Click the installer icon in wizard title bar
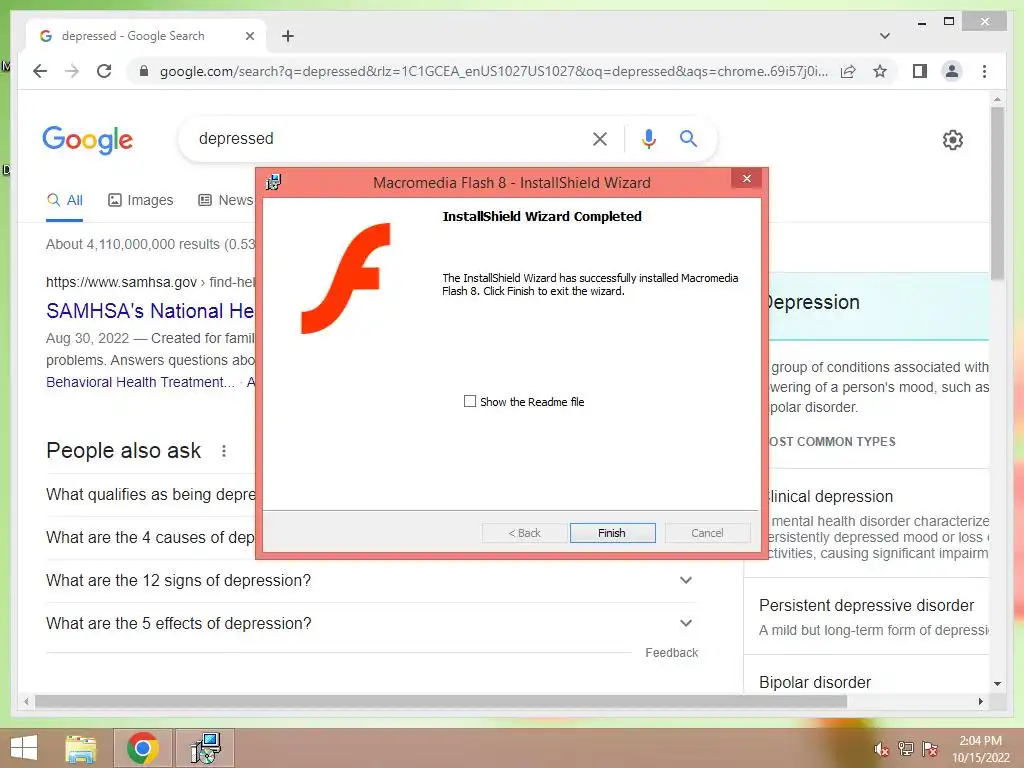Screen dimensions: 1024x768 click(274, 182)
